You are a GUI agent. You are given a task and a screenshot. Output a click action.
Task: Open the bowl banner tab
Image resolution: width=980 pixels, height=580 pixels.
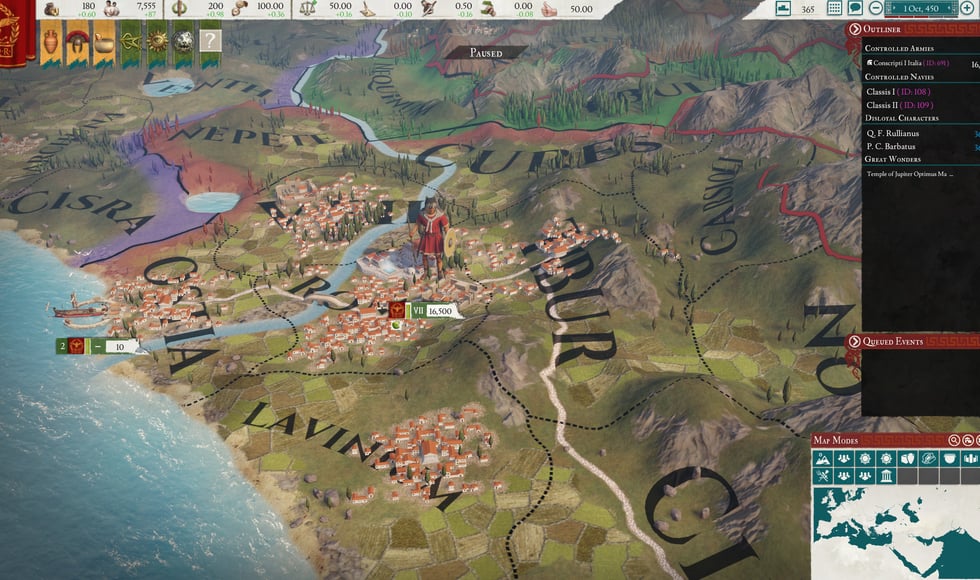point(104,42)
